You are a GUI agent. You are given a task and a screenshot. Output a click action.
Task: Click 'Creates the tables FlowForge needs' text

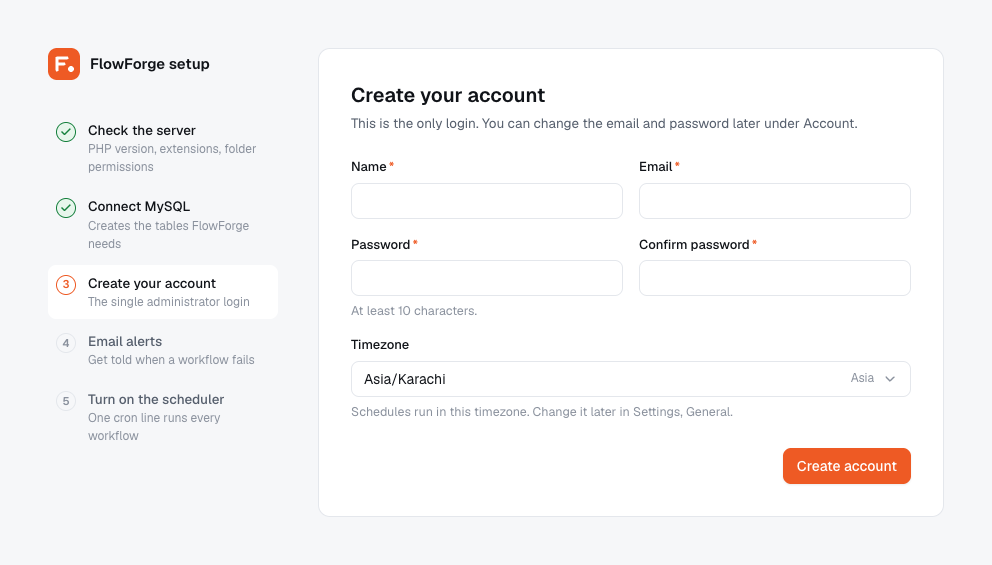(x=168, y=235)
